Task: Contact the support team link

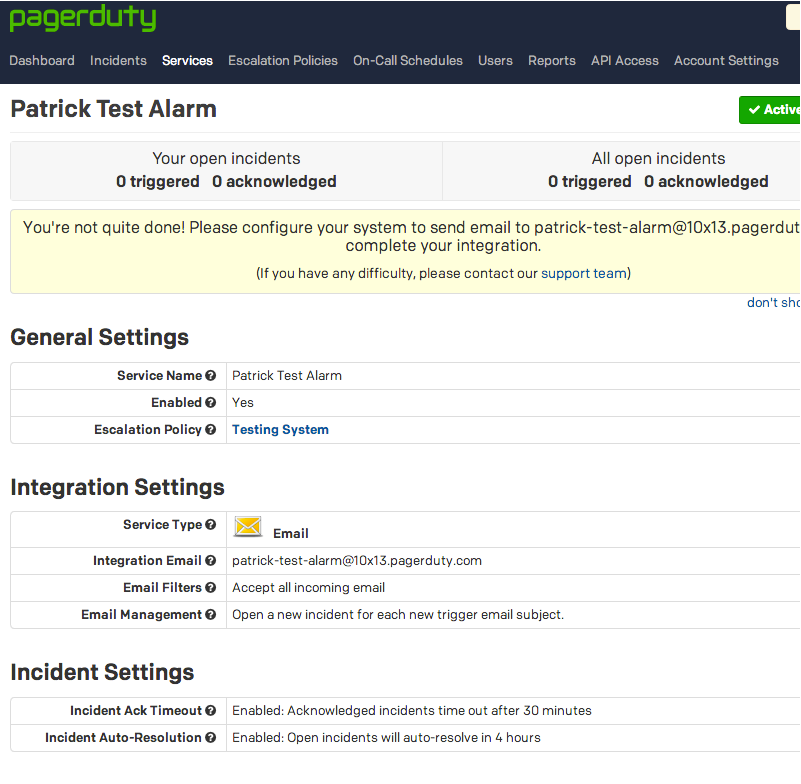Action: point(583,272)
